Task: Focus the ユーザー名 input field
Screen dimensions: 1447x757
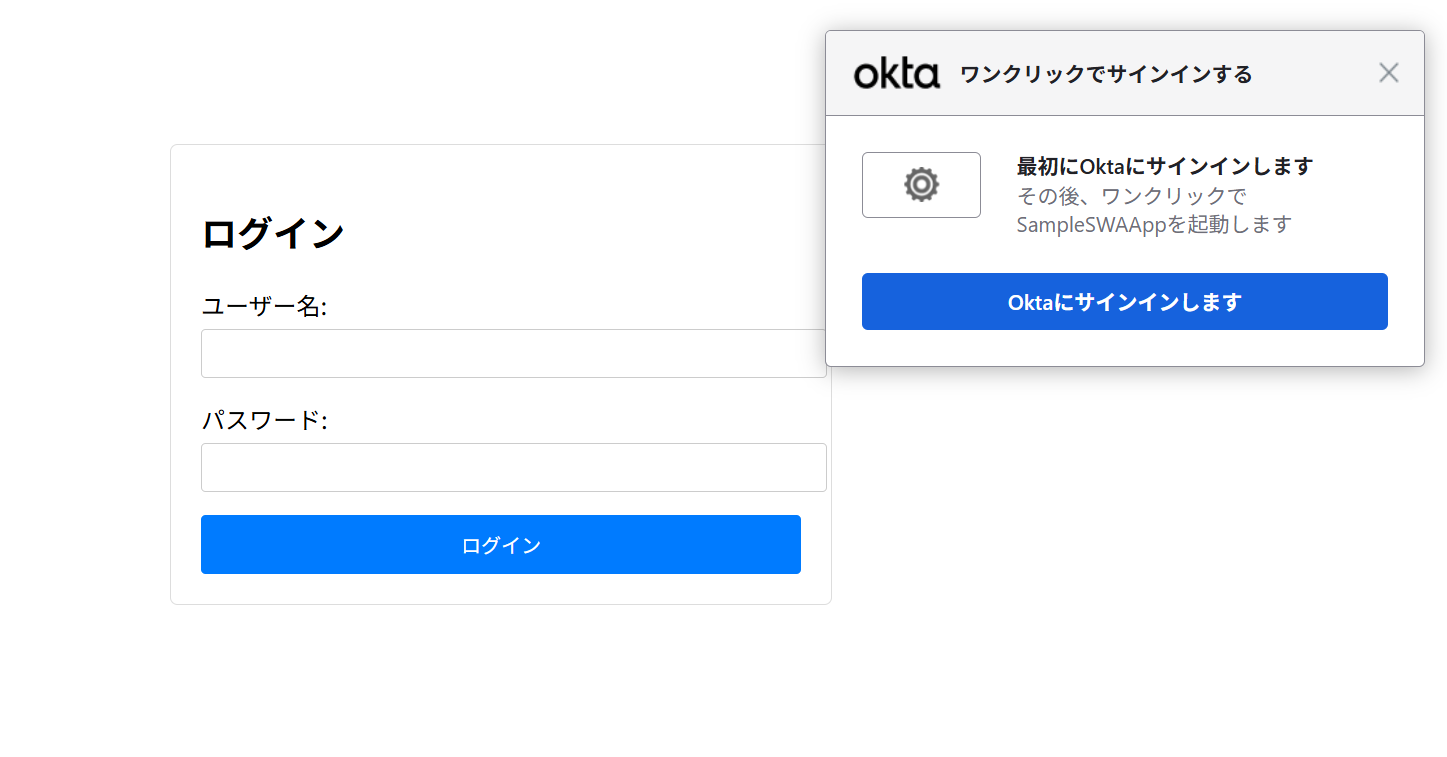Action: tap(513, 354)
